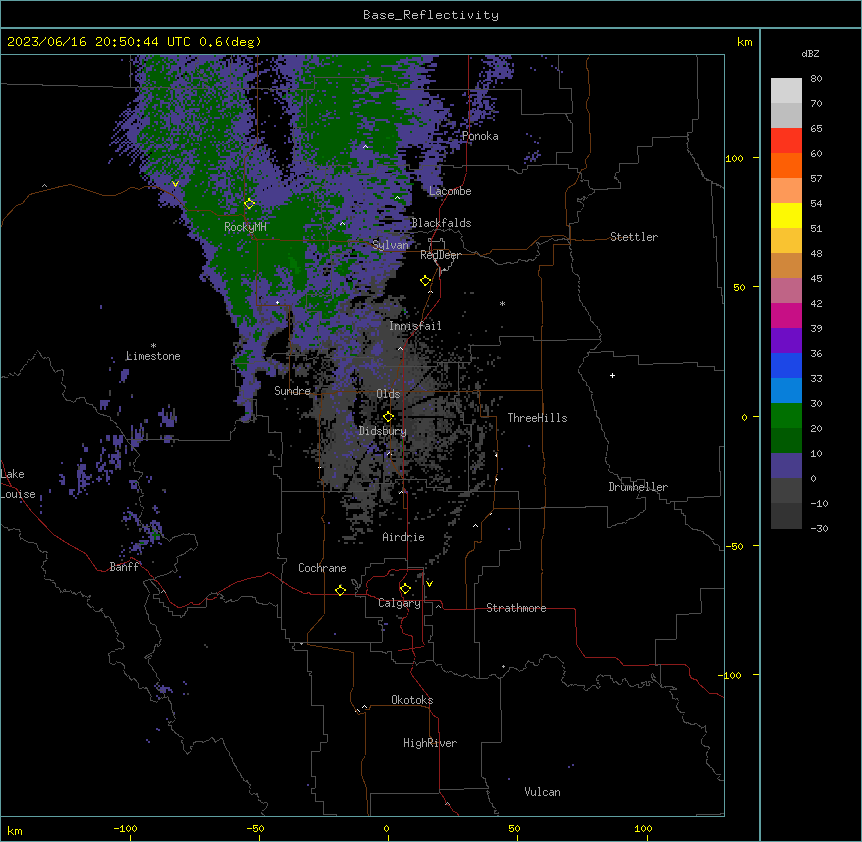Click the Strathmore town label
The width and height of the screenshot is (862, 842).
516,608
